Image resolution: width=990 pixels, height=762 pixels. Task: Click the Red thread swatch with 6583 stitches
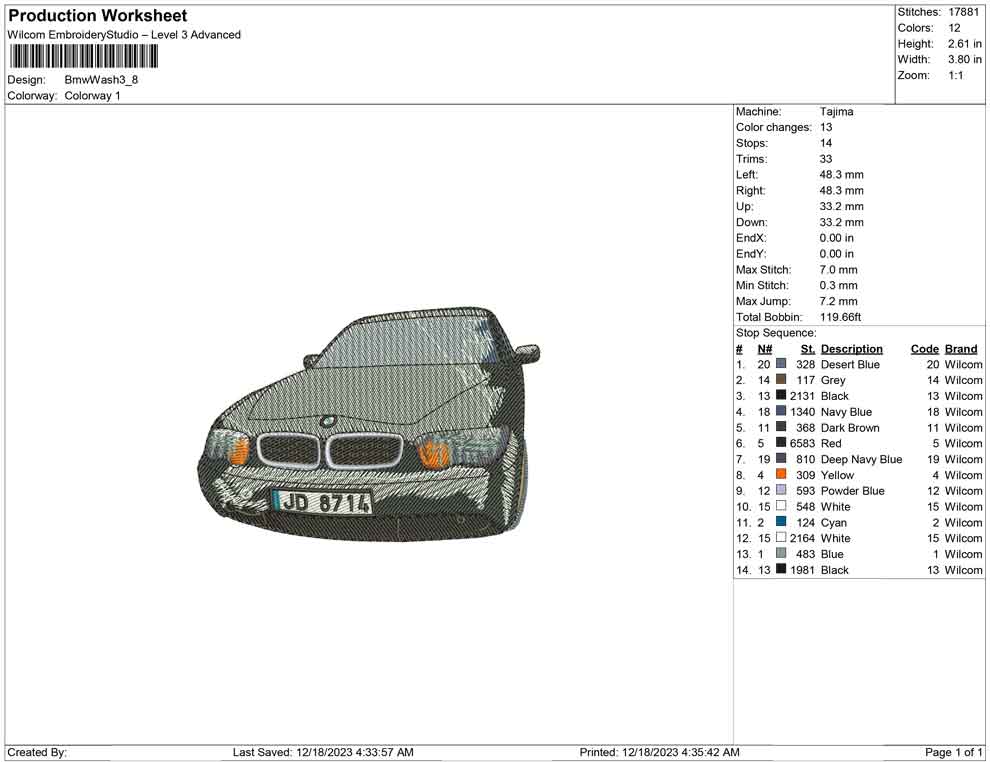pyautogui.click(x=781, y=444)
